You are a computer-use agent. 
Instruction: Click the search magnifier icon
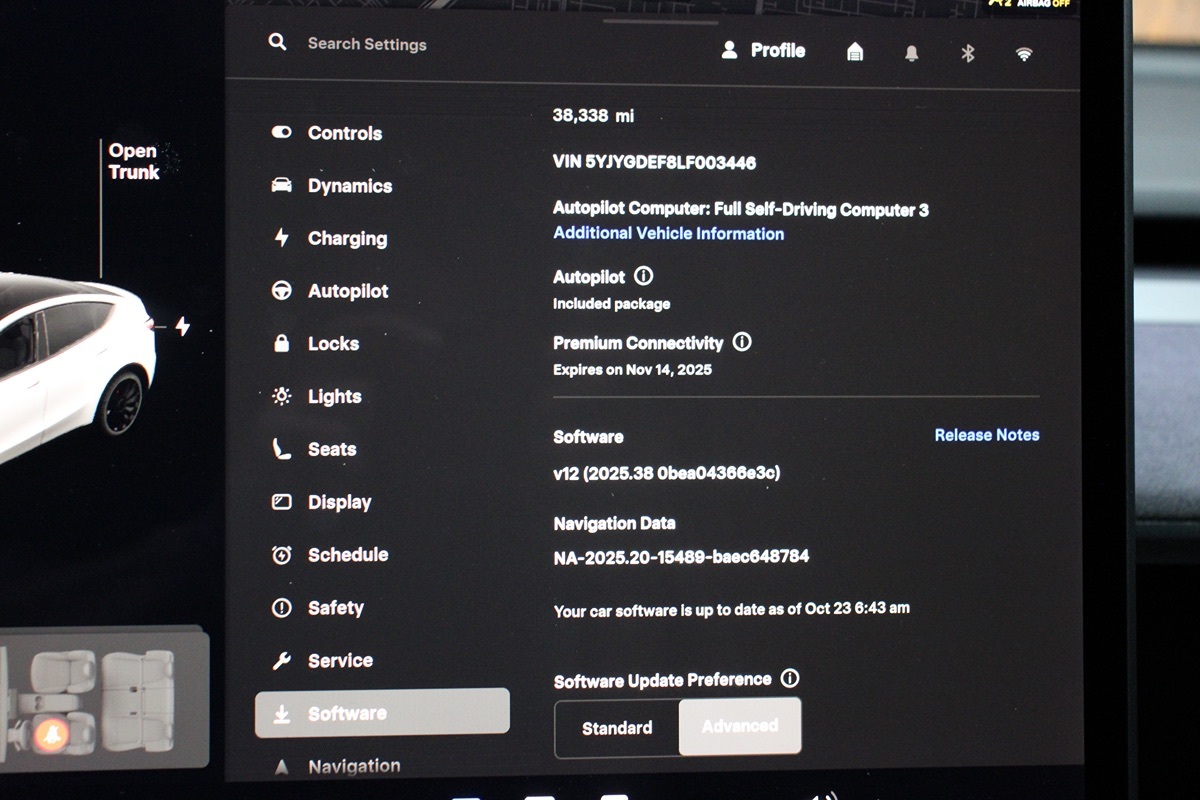click(x=278, y=42)
